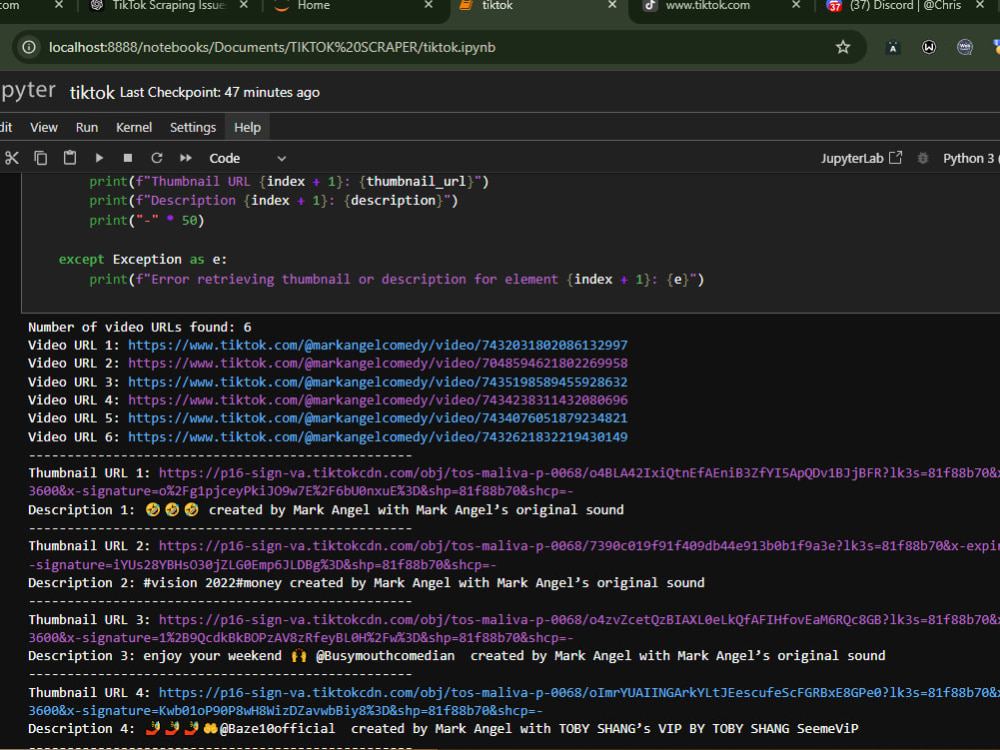
Task: Open Video URL 3 link
Action: tap(378, 382)
